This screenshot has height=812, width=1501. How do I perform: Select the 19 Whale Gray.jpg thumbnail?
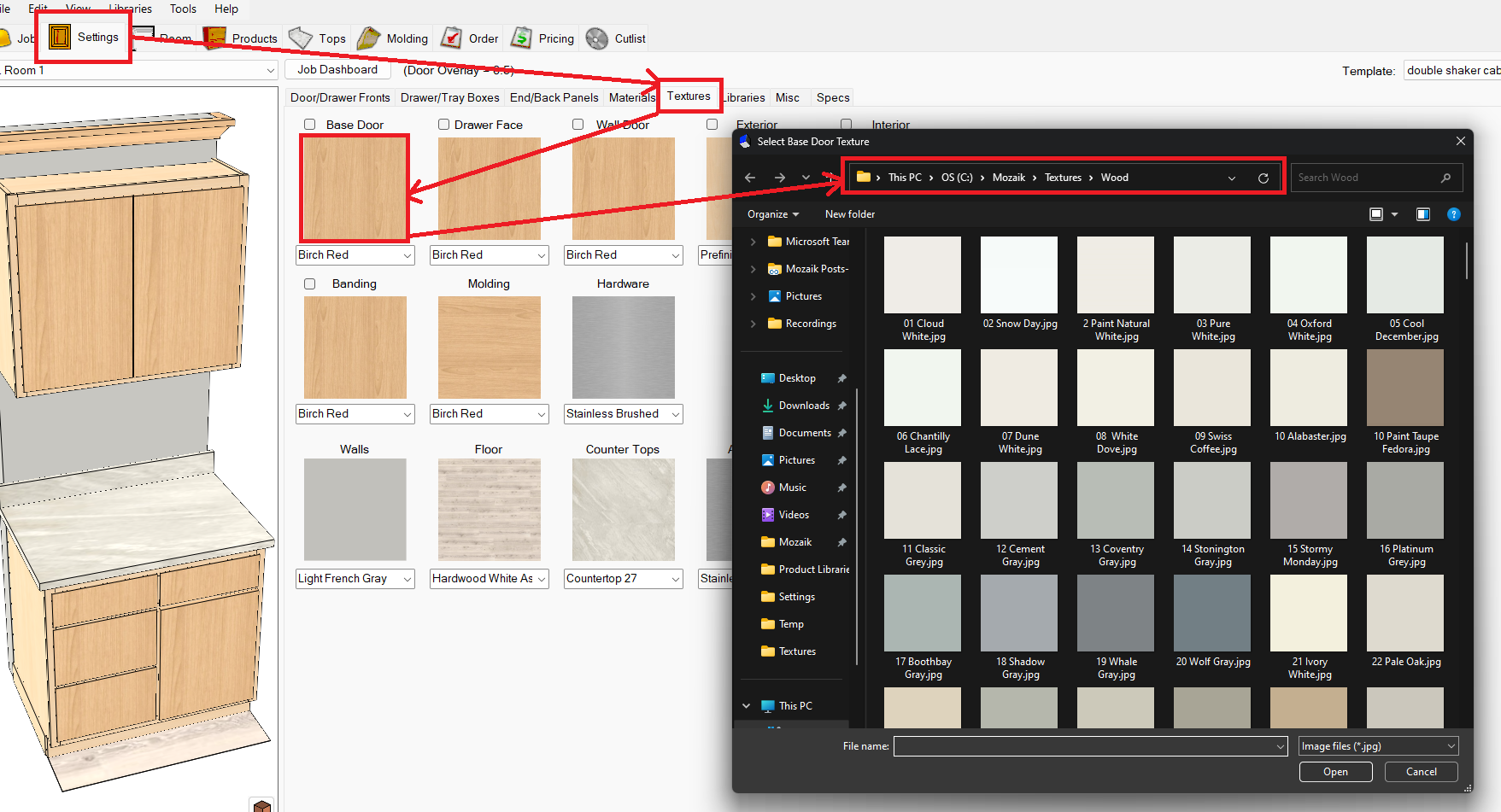point(1116,613)
